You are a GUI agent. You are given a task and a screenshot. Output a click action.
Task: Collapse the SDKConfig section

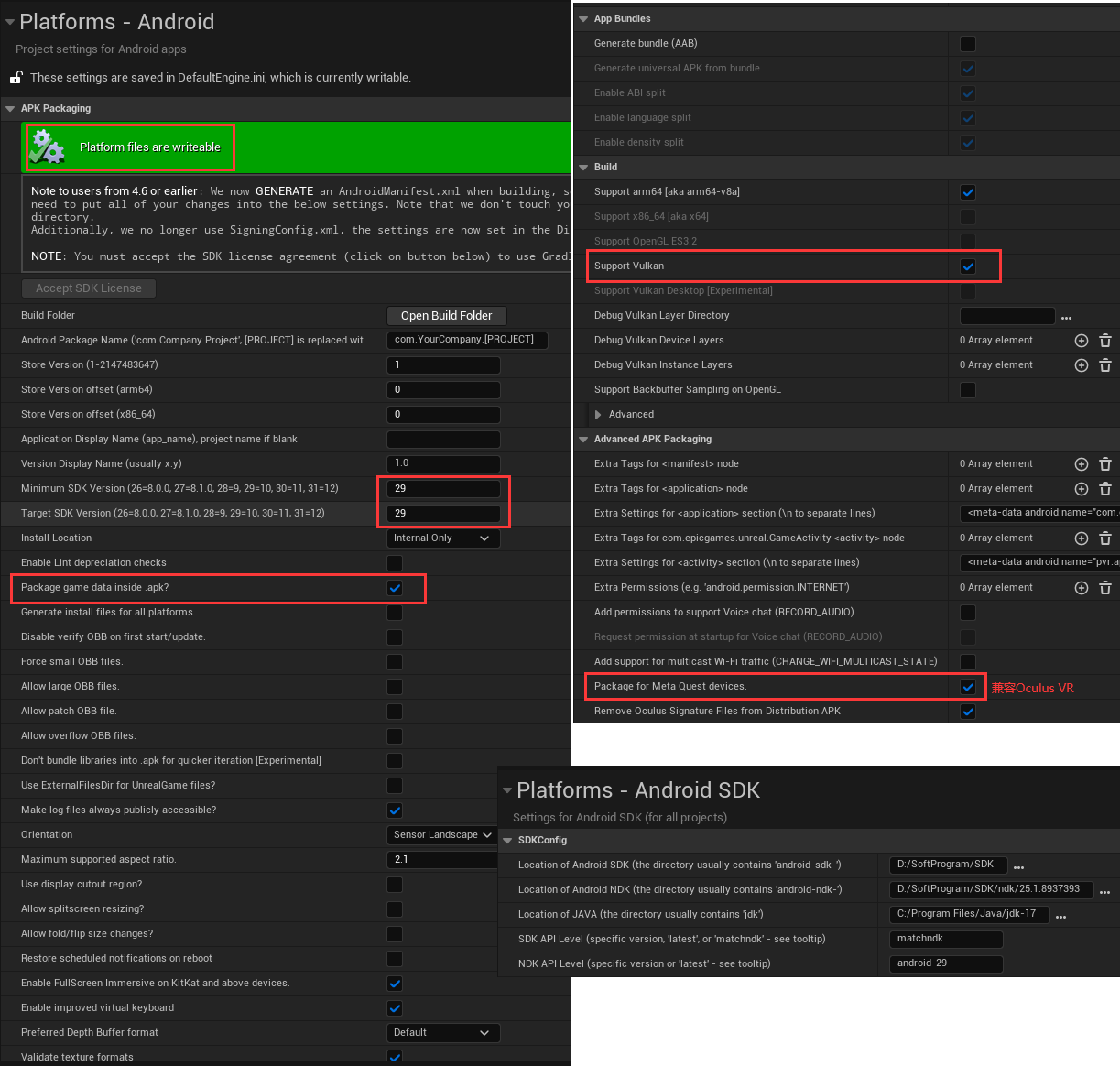[x=507, y=841]
